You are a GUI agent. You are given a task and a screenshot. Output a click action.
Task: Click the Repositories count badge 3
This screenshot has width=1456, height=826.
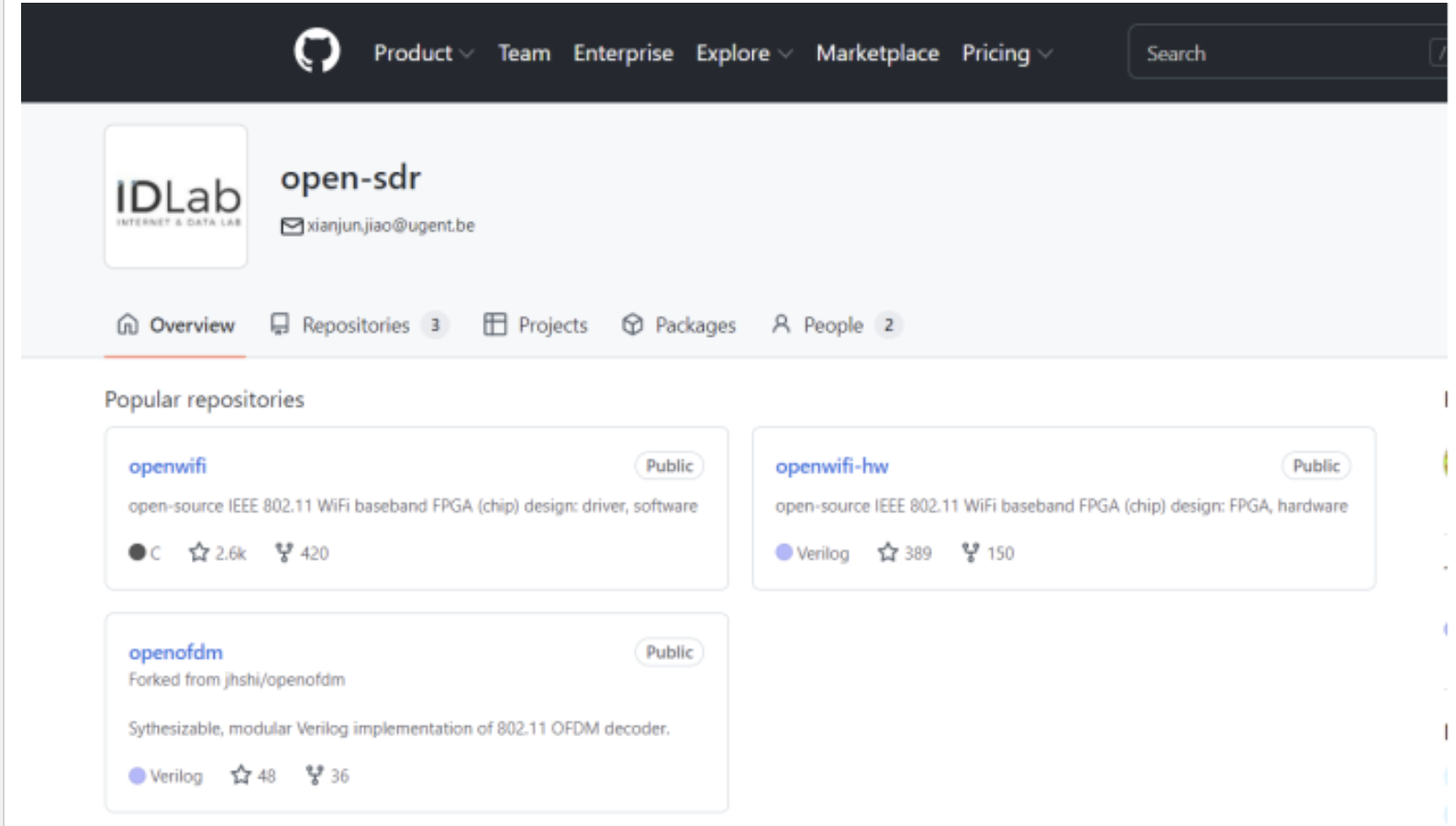click(x=435, y=325)
